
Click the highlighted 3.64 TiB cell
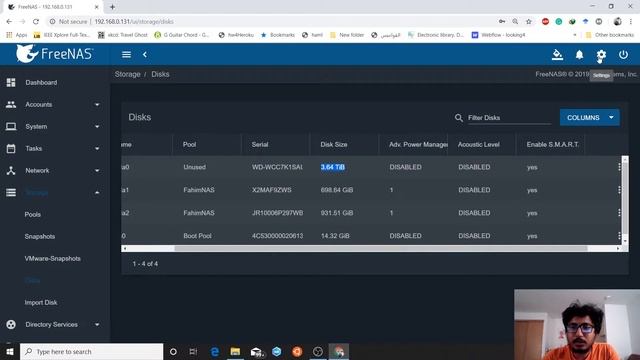click(333, 167)
